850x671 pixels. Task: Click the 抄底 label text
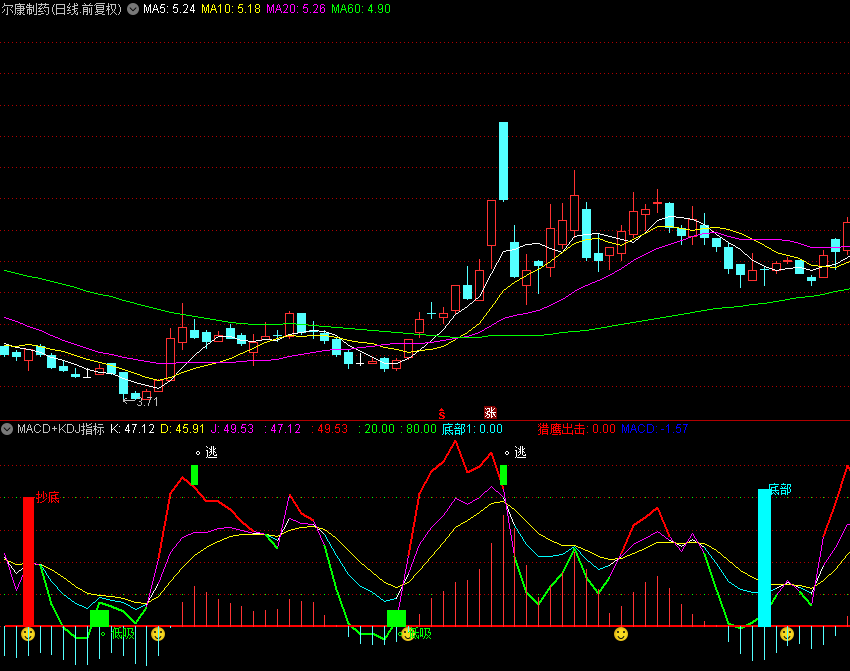[x=48, y=498]
